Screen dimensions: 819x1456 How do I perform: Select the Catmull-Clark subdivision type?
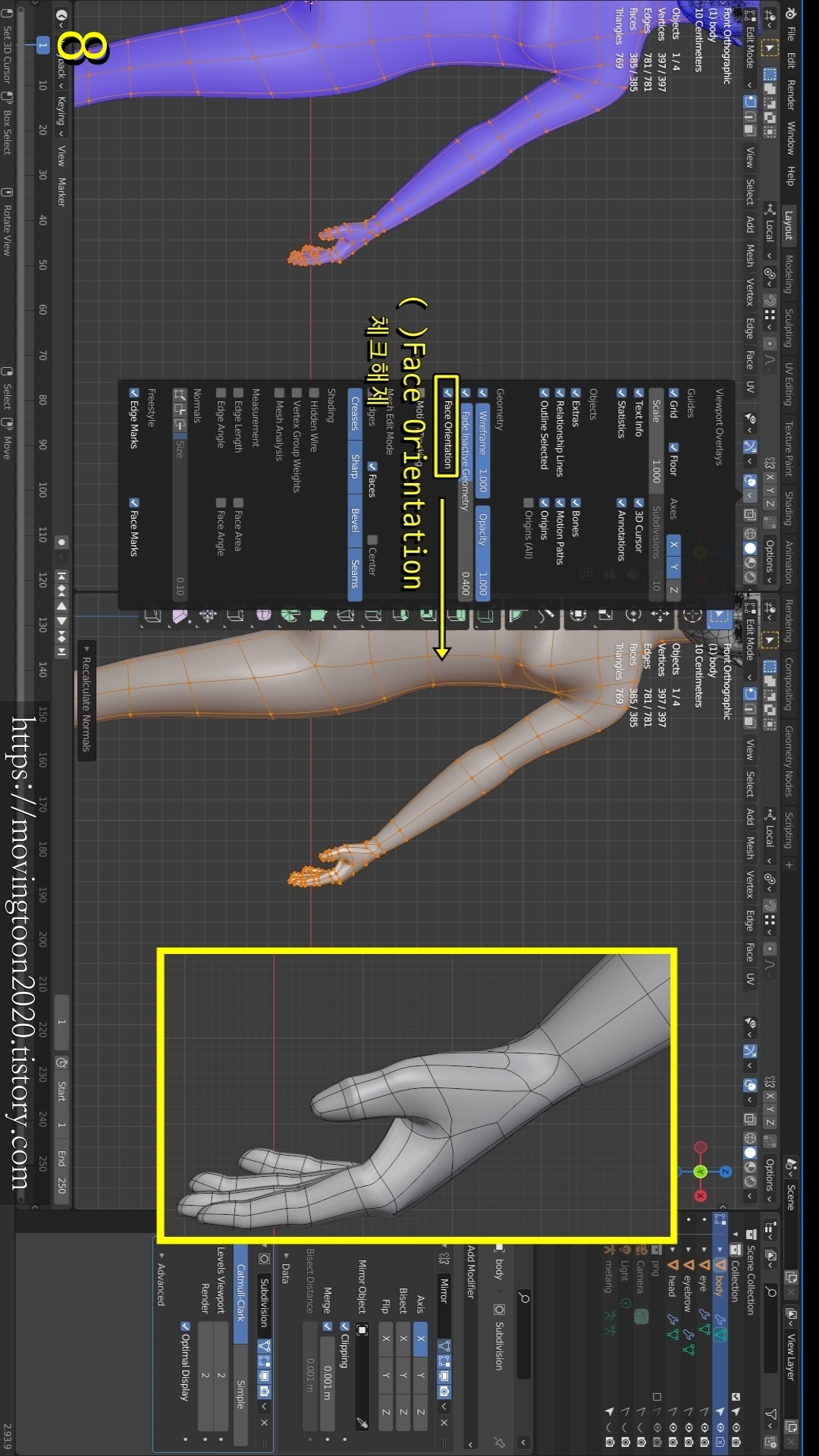click(240, 1294)
